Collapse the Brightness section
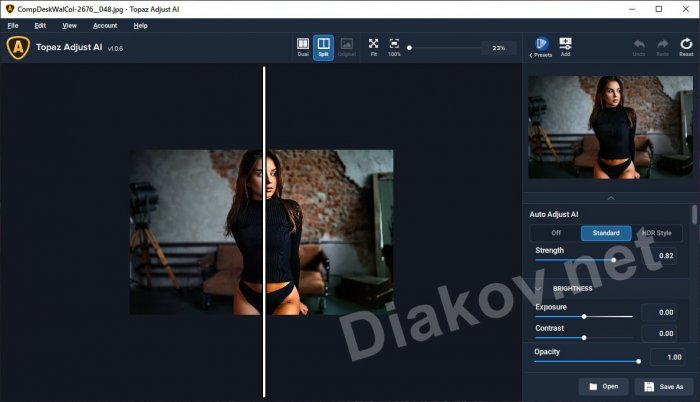The height and width of the screenshot is (402, 700). (x=538, y=288)
